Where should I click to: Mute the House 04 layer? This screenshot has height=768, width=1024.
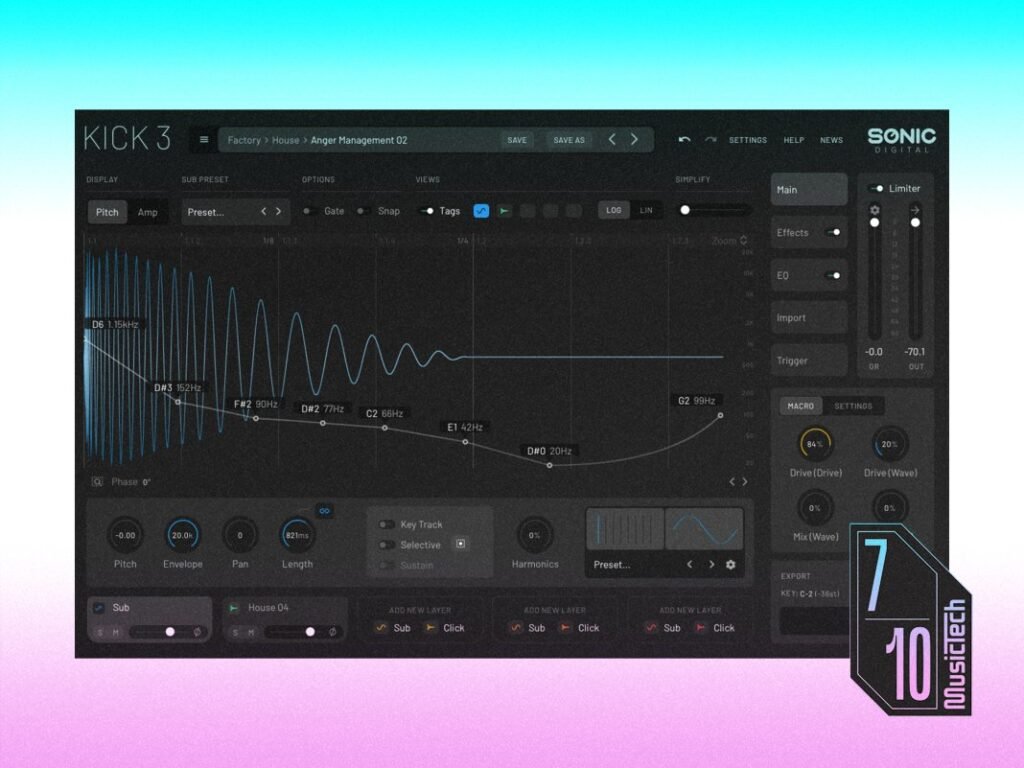pyautogui.click(x=251, y=632)
